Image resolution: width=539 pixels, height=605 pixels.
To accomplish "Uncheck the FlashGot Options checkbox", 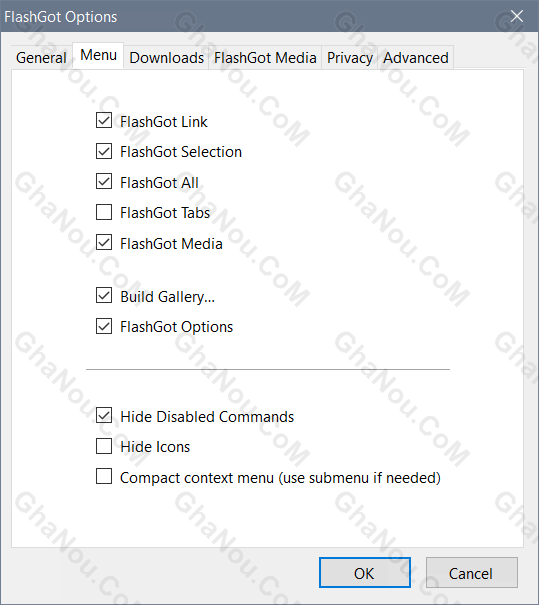I will tap(104, 326).
